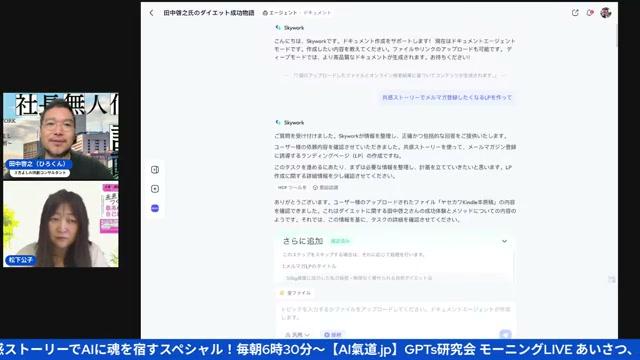Click the green status badge beside さらに追加
Image resolution: width=640 pixels, height=360 pixels.
click(x=340, y=241)
